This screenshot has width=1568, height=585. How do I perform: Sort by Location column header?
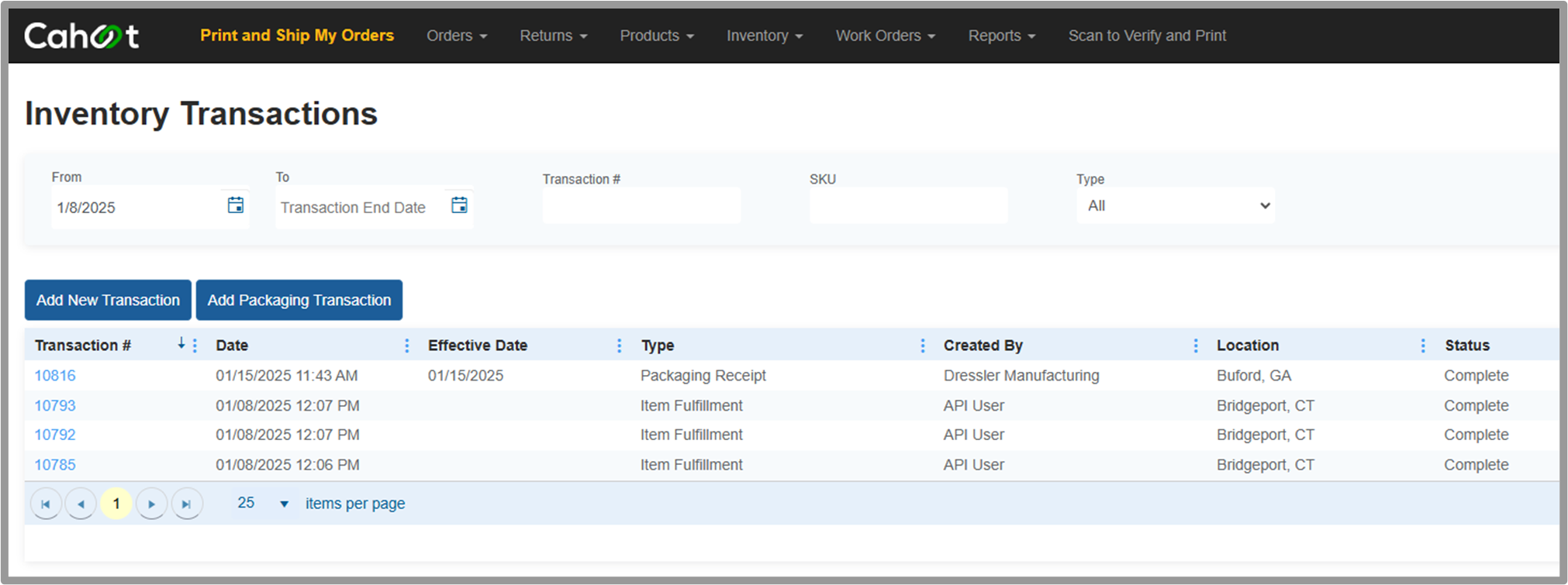pos(1248,346)
